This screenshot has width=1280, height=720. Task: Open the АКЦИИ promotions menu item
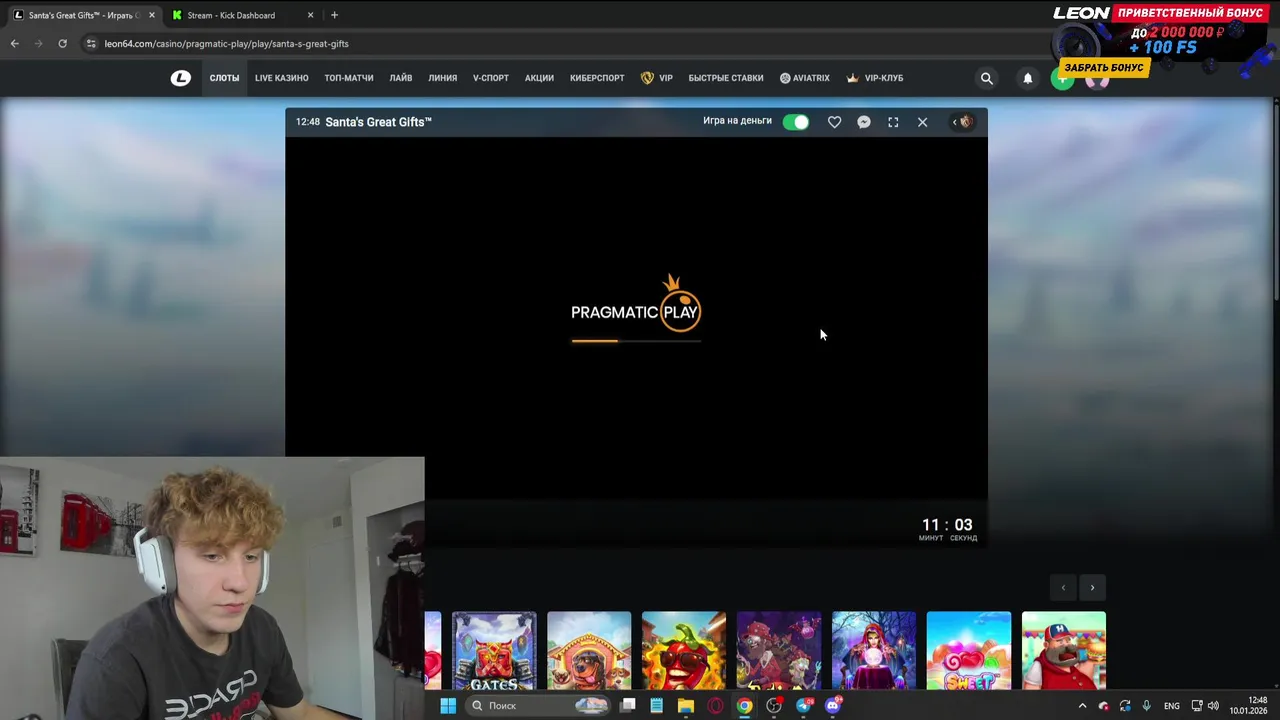(x=539, y=78)
